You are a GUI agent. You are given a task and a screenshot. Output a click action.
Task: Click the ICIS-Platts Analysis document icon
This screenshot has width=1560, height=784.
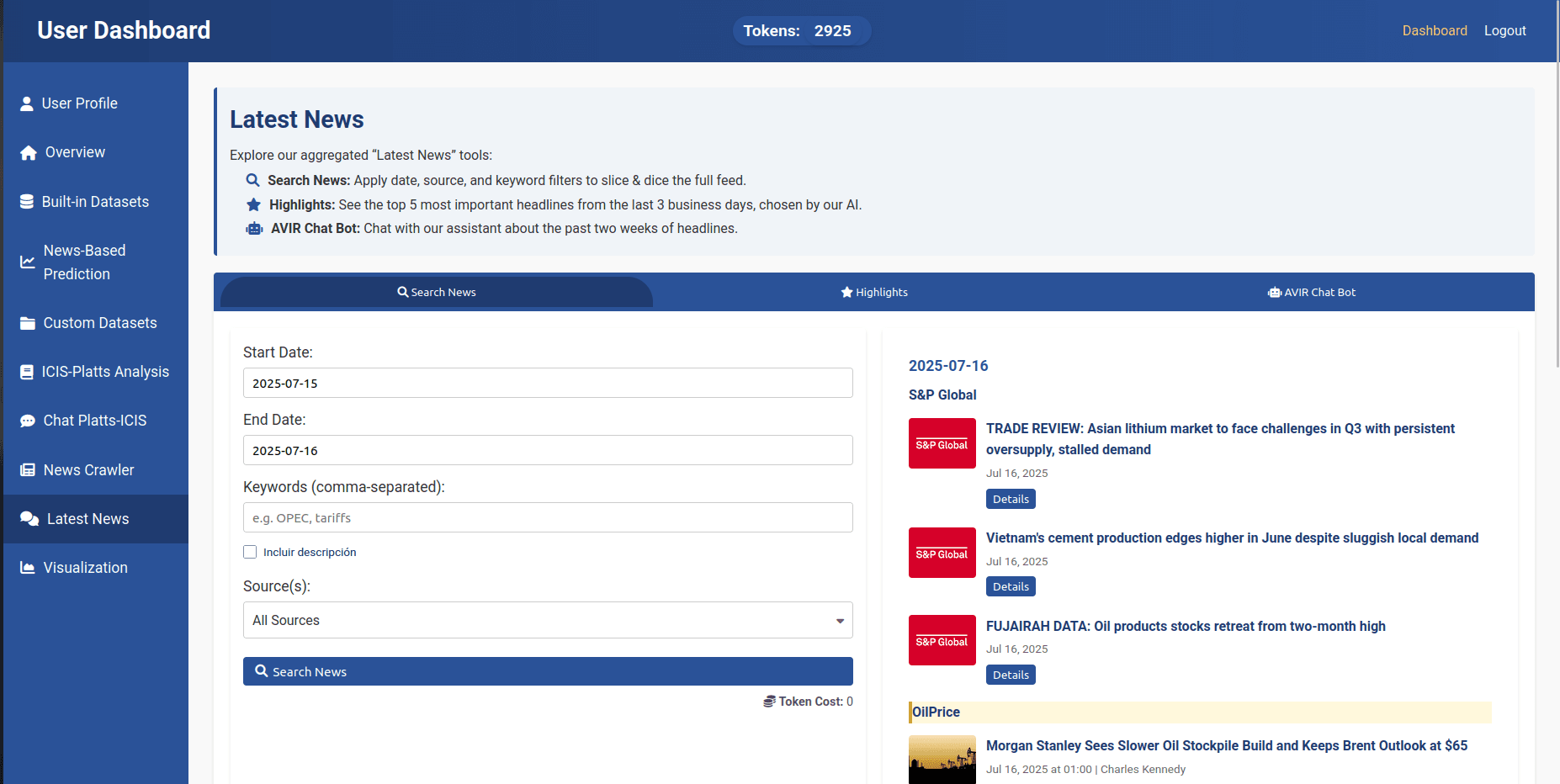(x=27, y=372)
